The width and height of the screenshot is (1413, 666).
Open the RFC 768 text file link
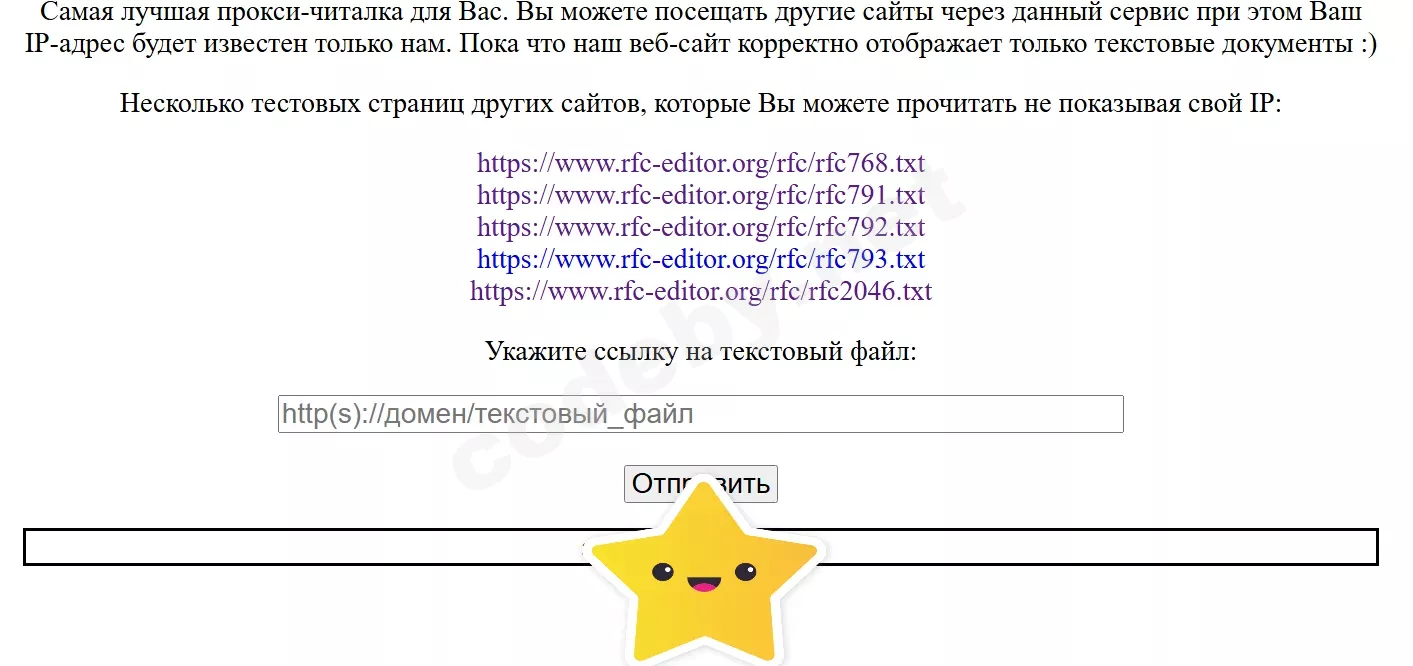point(700,163)
